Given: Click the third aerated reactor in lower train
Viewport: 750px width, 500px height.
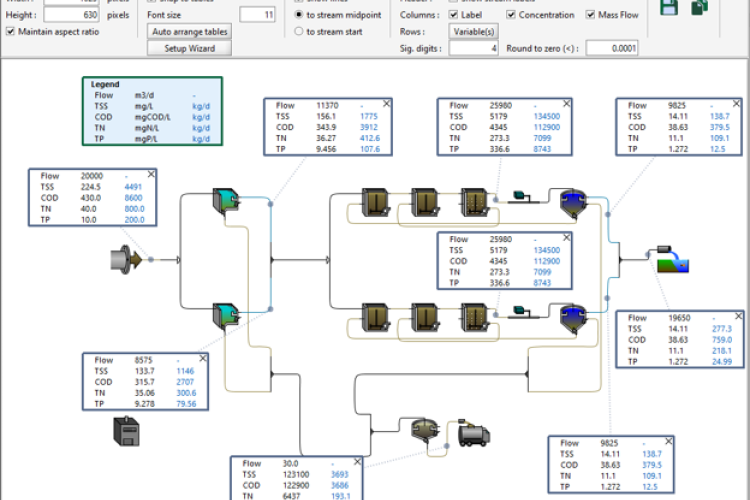Looking at the screenshot, I should (474, 317).
